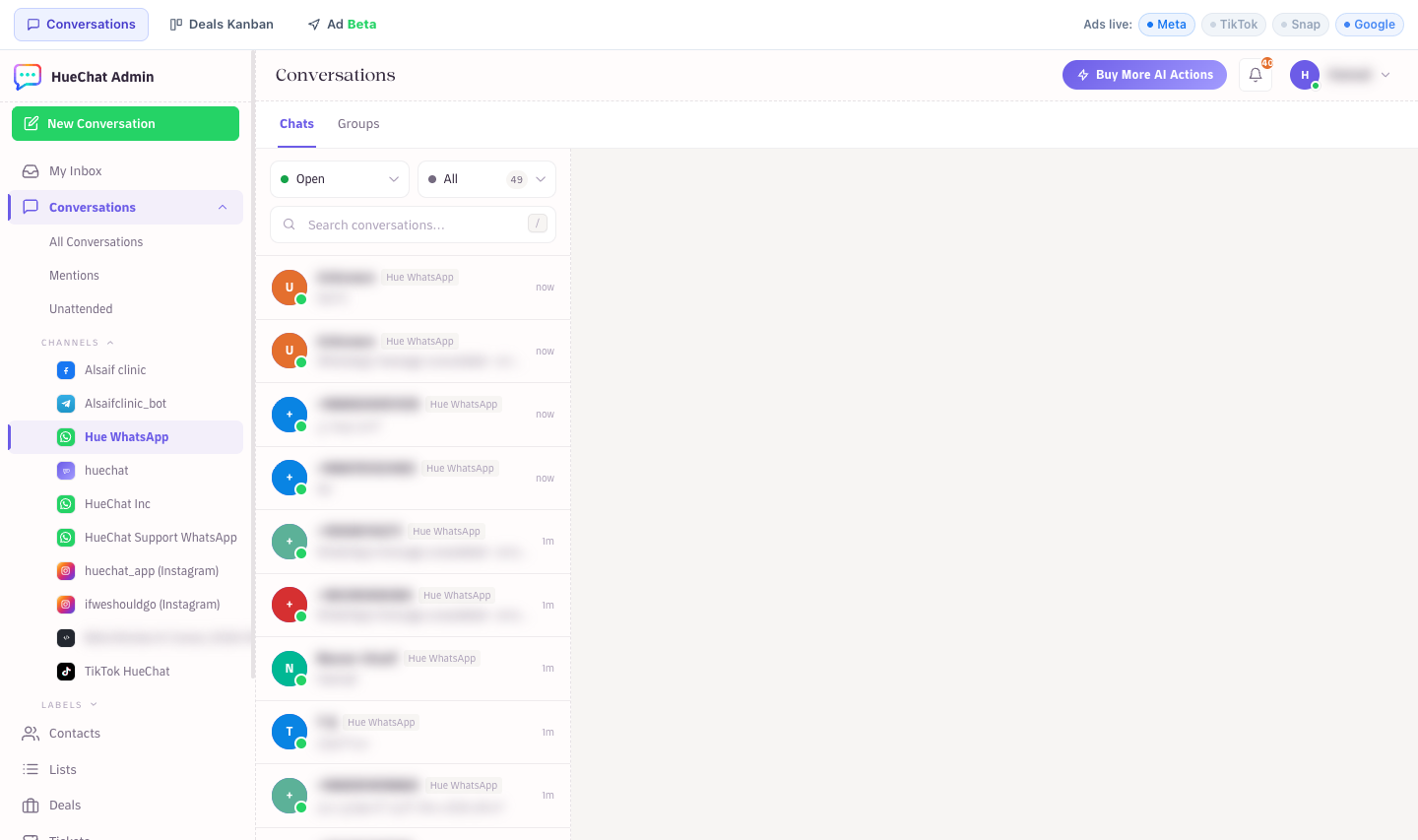Toggle the Google ads live pill
1418x840 pixels.
click(x=1370, y=25)
